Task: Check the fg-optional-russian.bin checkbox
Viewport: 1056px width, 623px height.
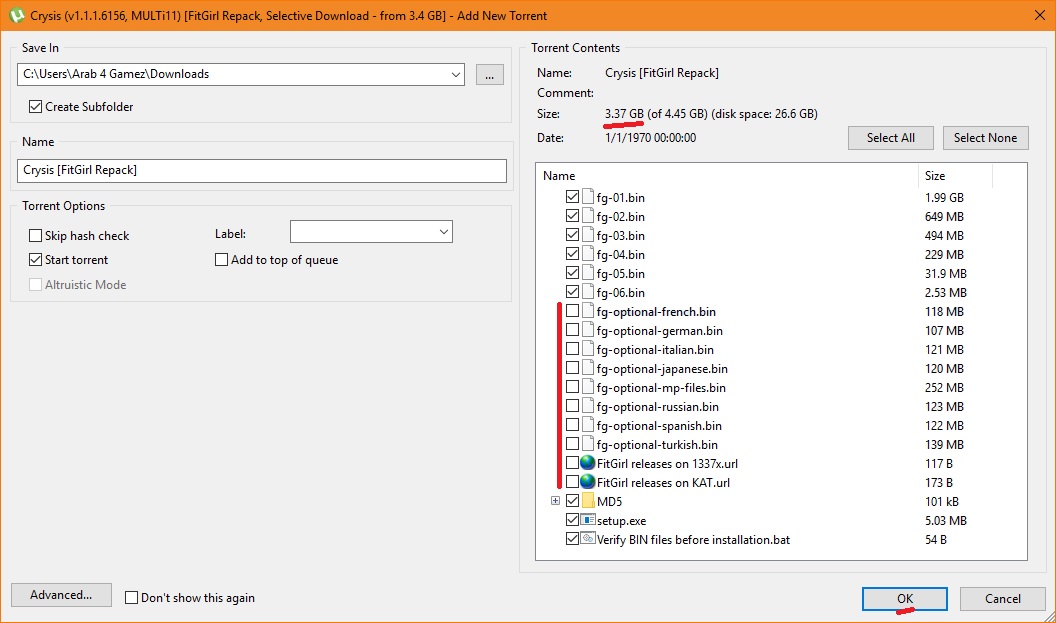Action: click(572, 406)
